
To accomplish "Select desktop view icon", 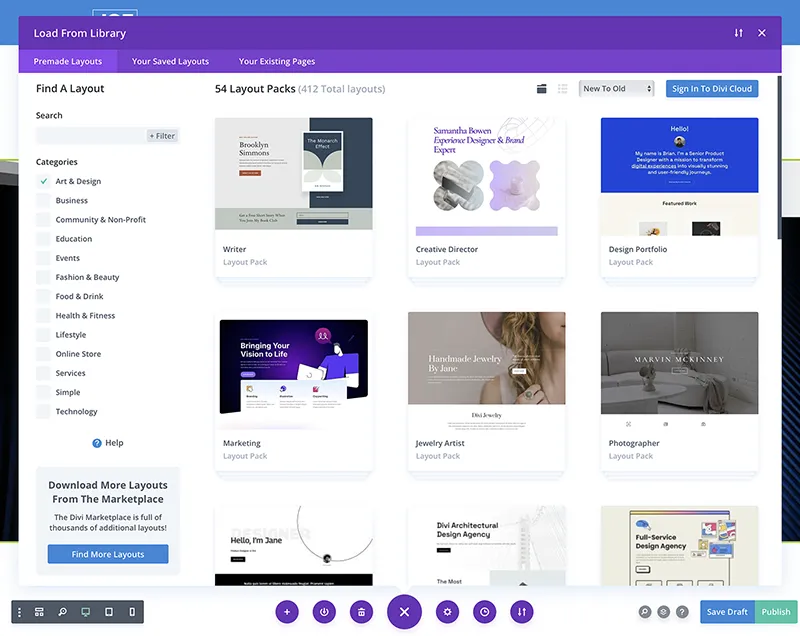I will click(86, 612).
